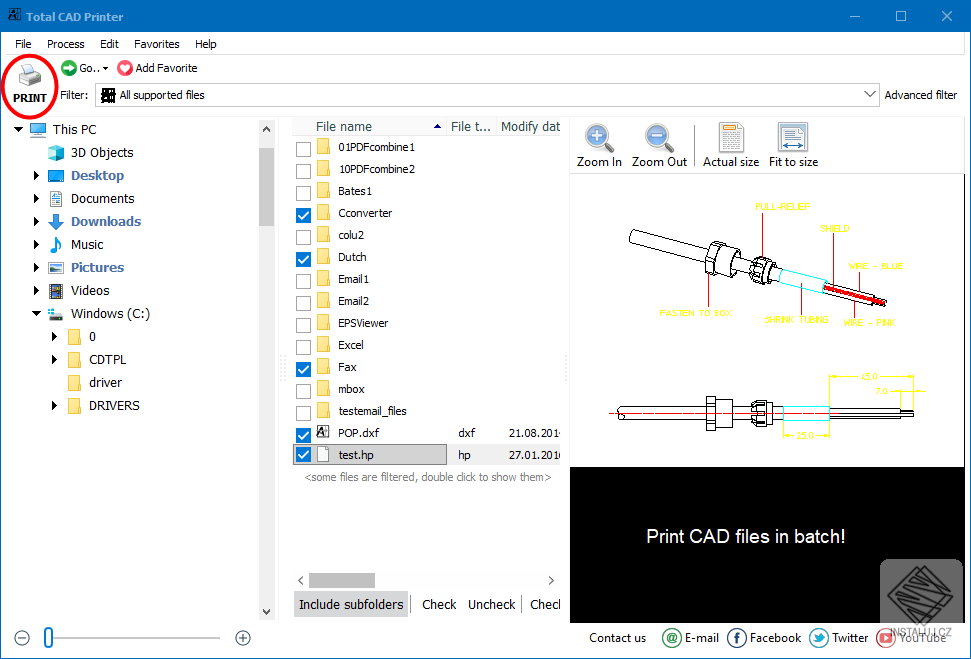
Task: Uncheck the Cconverter folder checkbox
Action: click(x=303, y=215)
